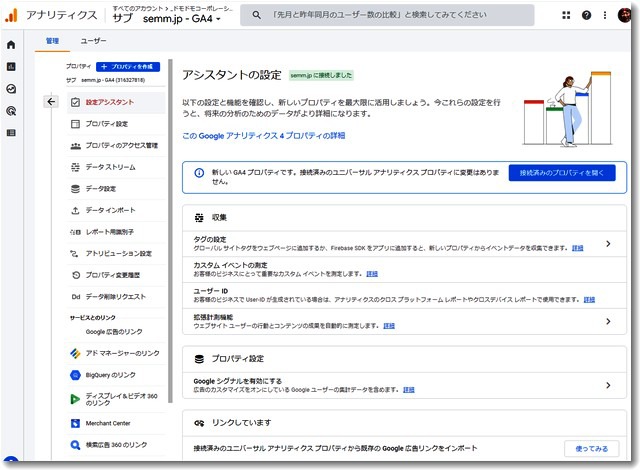Click the プロパティ設定 layout icon
This screenshot has width=640, height=470.
(x=76, y=124)
